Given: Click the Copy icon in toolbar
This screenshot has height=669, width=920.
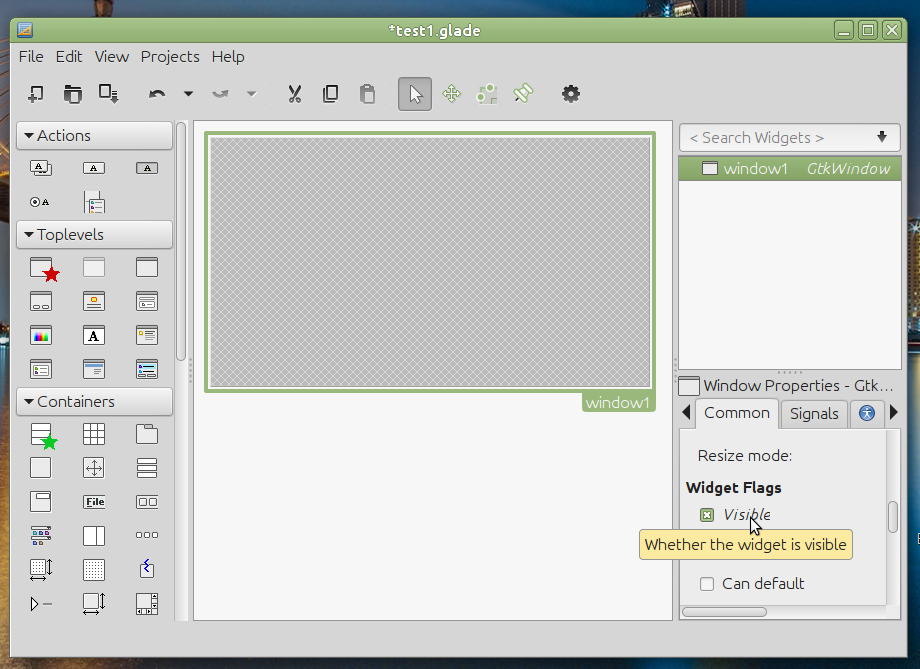Looking at the screenshot, I should pos(330,94).
